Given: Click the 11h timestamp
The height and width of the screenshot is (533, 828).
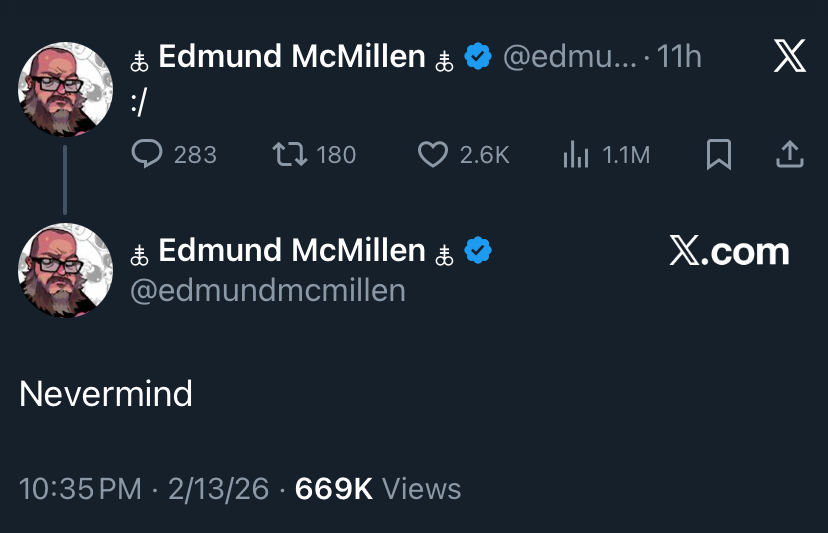Looking at the screenshot, I should coord(679,58).
